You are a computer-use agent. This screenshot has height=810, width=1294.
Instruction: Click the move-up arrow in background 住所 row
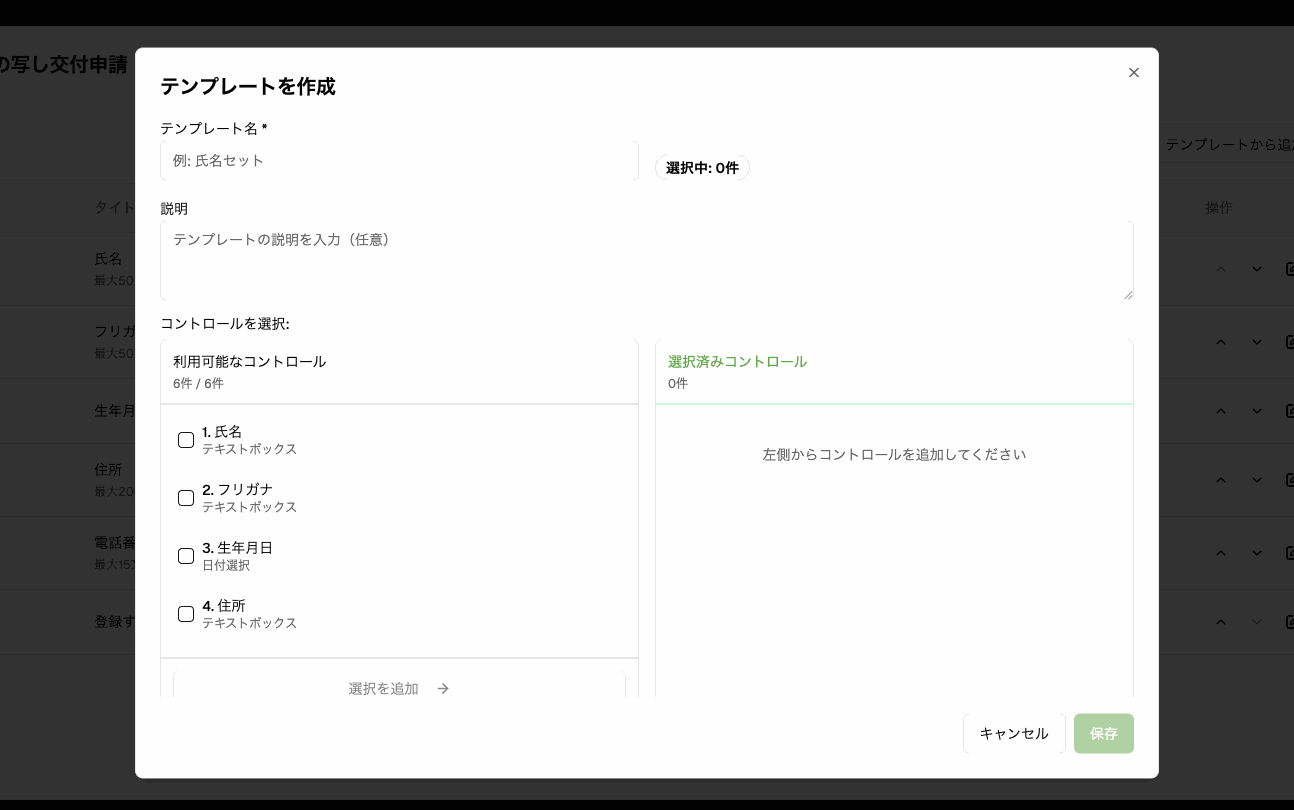tap(1221, 480)
